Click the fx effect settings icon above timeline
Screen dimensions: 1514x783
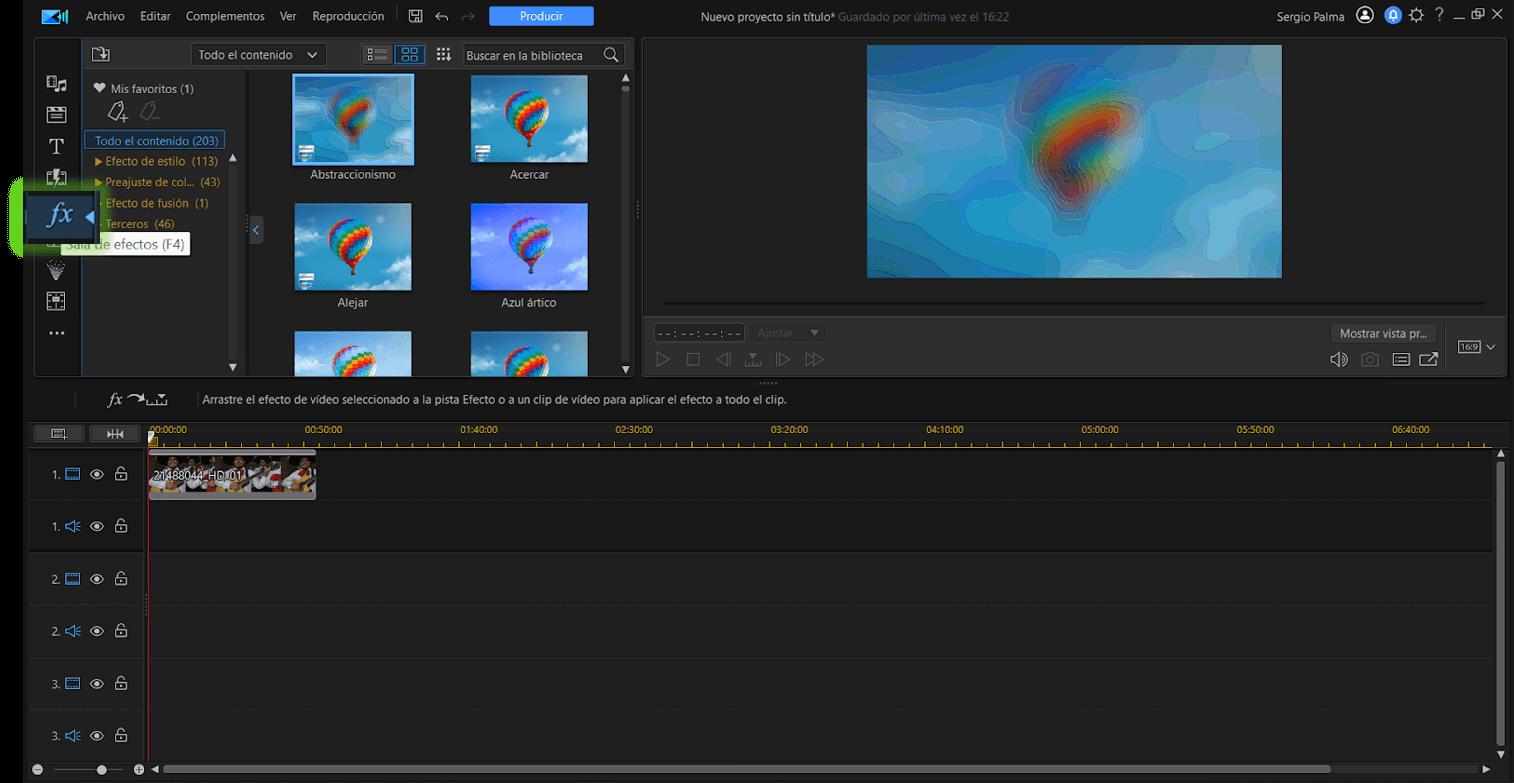point(114,399)
